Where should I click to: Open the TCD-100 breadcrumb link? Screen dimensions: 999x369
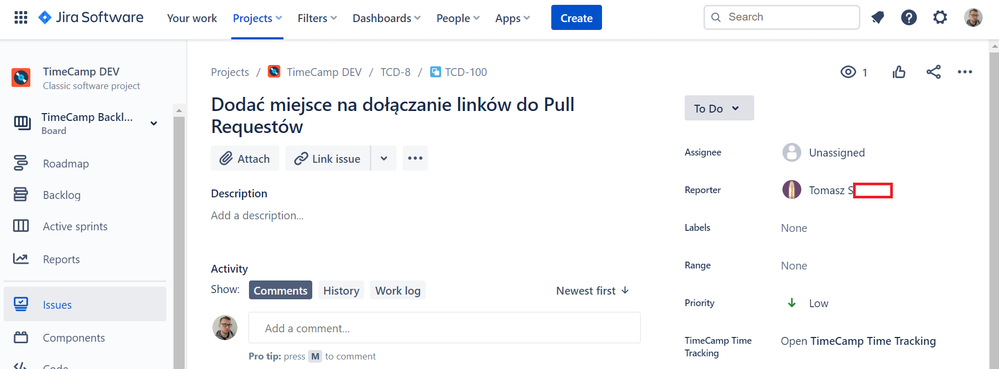[x=466, y=72]
